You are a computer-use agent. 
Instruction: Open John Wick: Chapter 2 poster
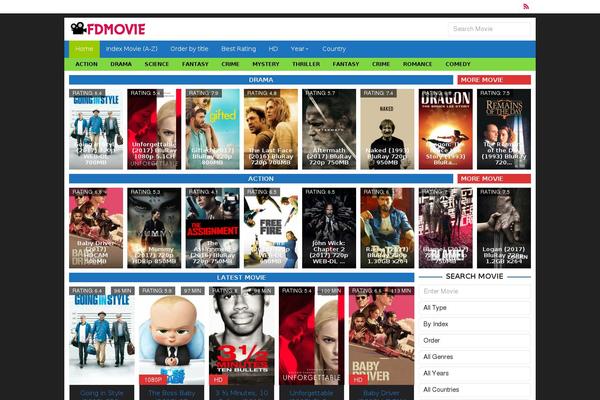click(329, 228)
